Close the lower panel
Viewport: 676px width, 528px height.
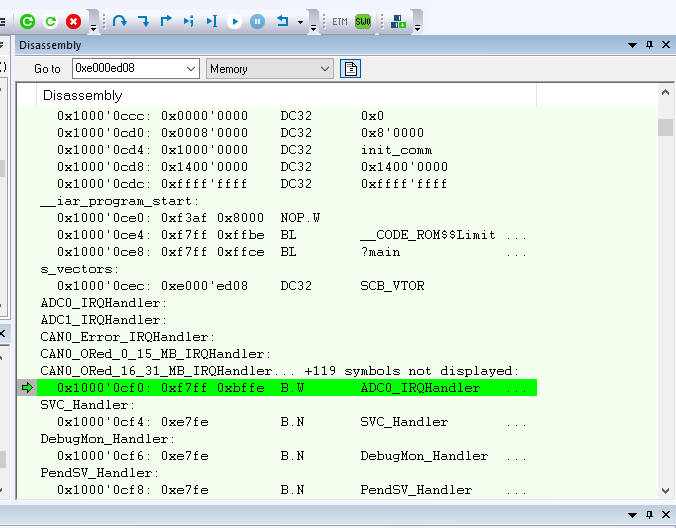tap(666, 514)
